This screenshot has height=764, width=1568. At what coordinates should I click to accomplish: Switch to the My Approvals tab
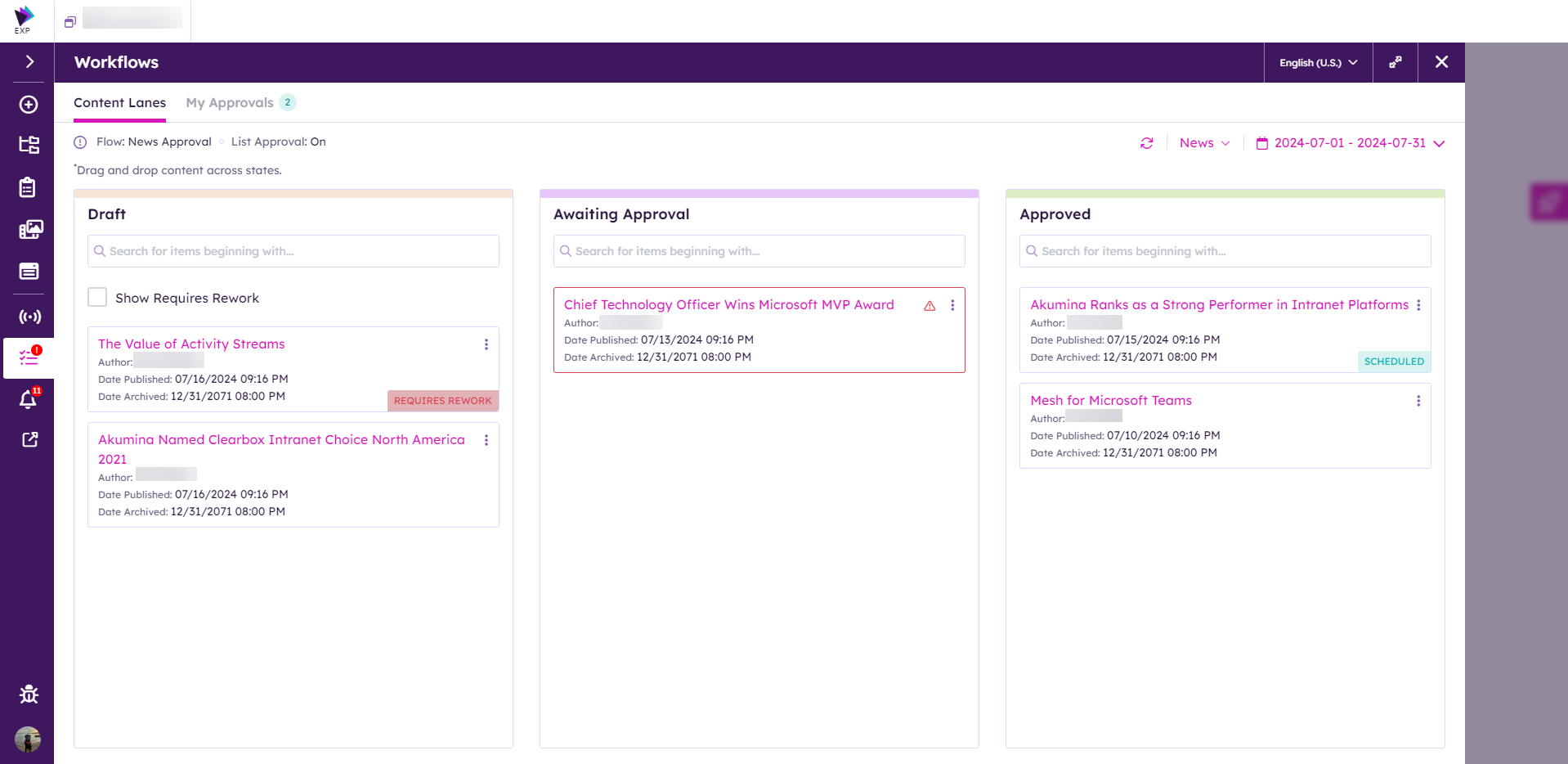[x=230, y=103]
